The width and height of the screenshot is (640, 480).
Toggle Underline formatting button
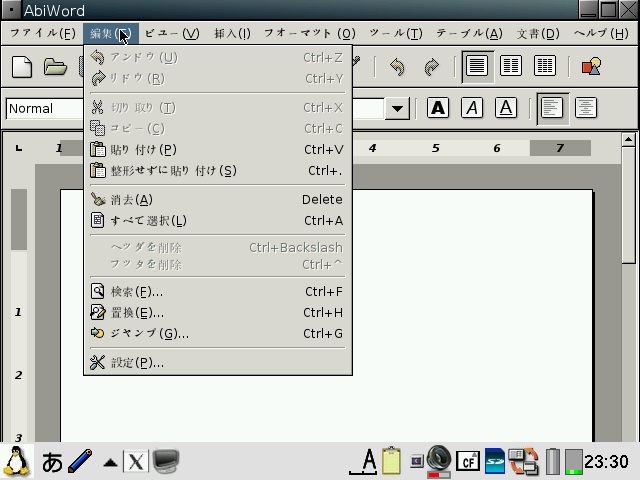[x=506, y=108]
